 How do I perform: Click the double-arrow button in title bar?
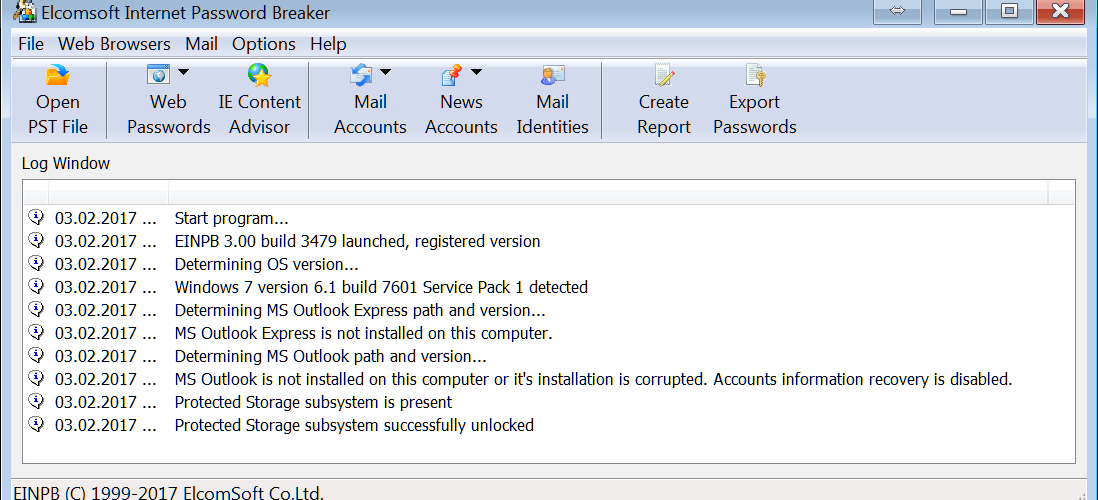tap(898, 12)
